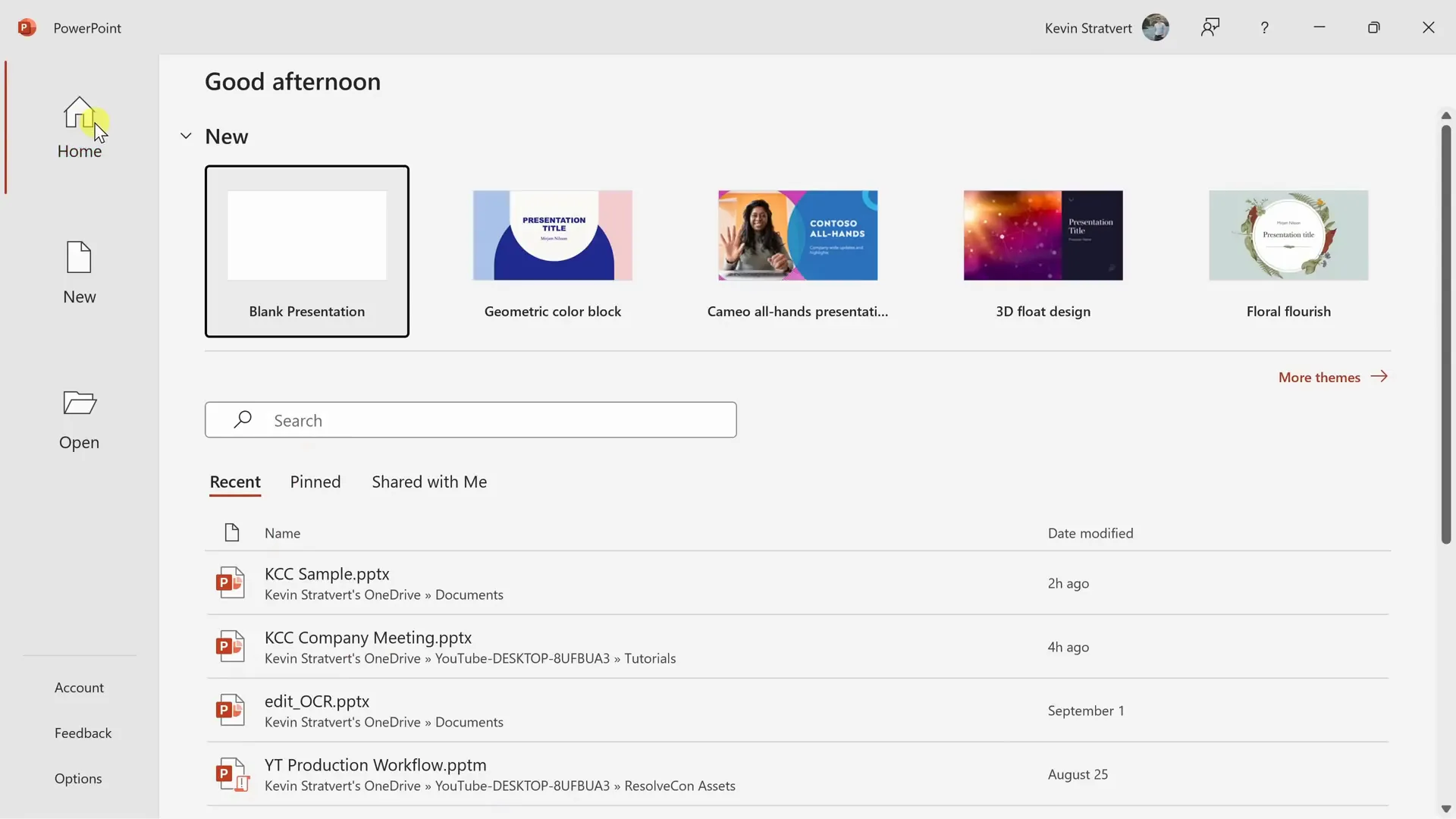Select 3D float design template
The image size is (1456, 819).
pos(1043,251)
